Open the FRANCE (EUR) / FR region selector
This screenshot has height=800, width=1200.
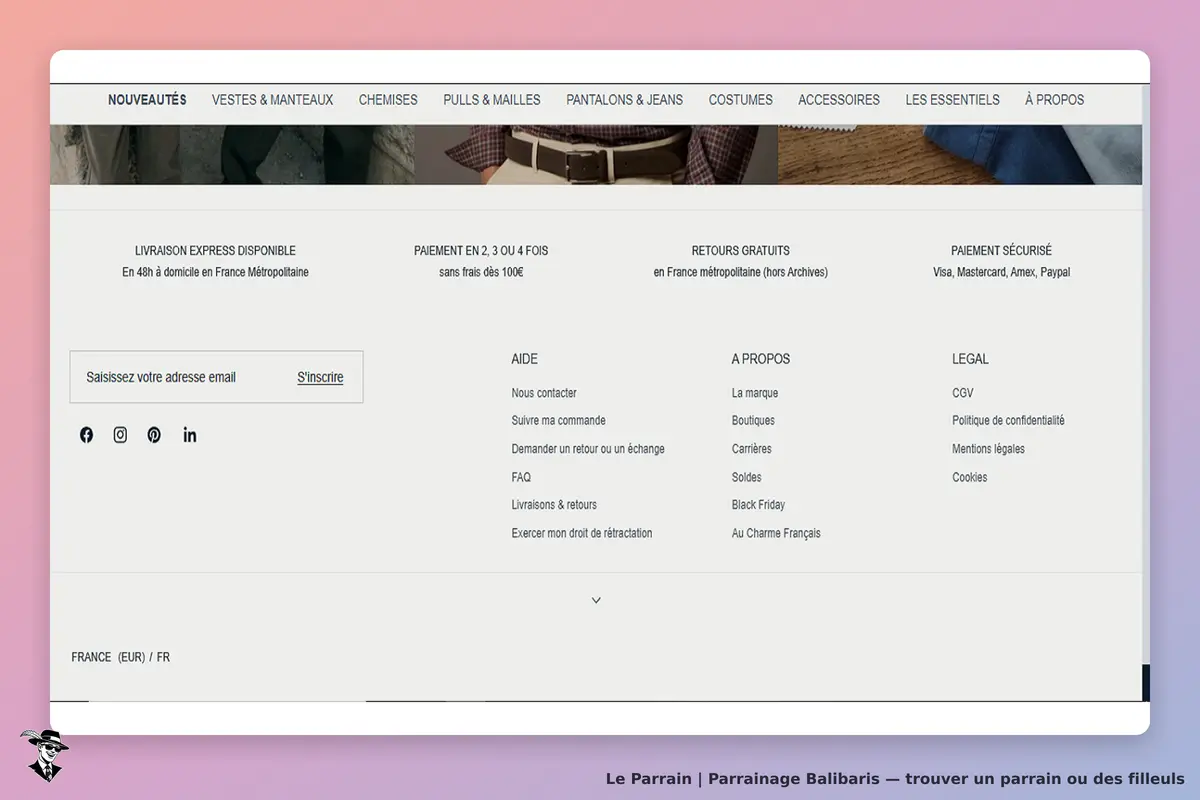tap(121, 657)
